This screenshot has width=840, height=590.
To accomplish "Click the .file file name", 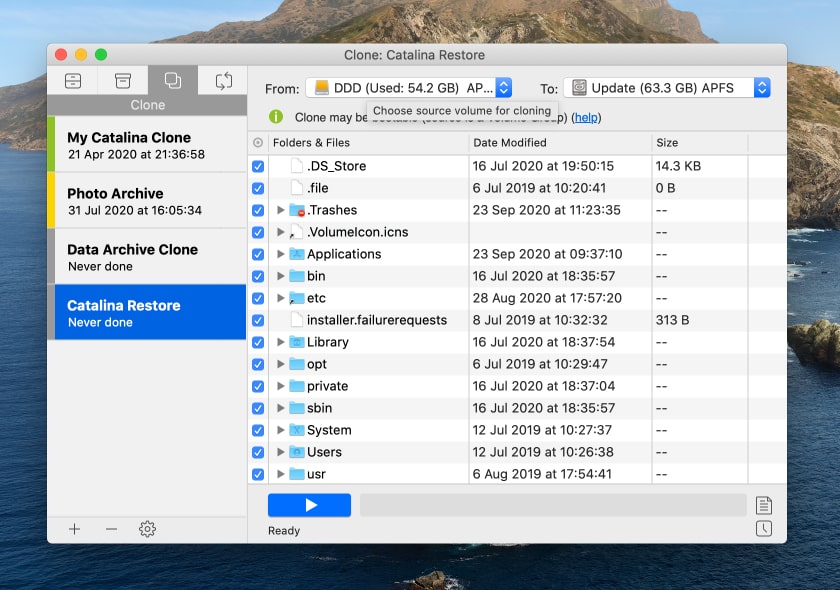I will coord(318,188).
